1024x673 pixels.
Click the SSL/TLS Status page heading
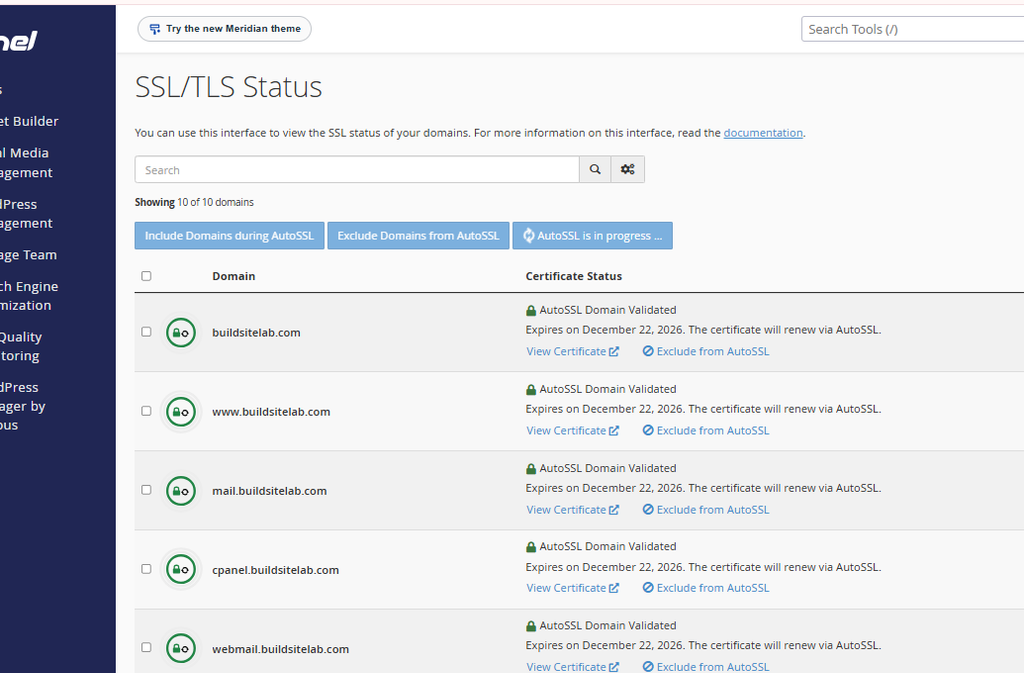coord(229,87)
